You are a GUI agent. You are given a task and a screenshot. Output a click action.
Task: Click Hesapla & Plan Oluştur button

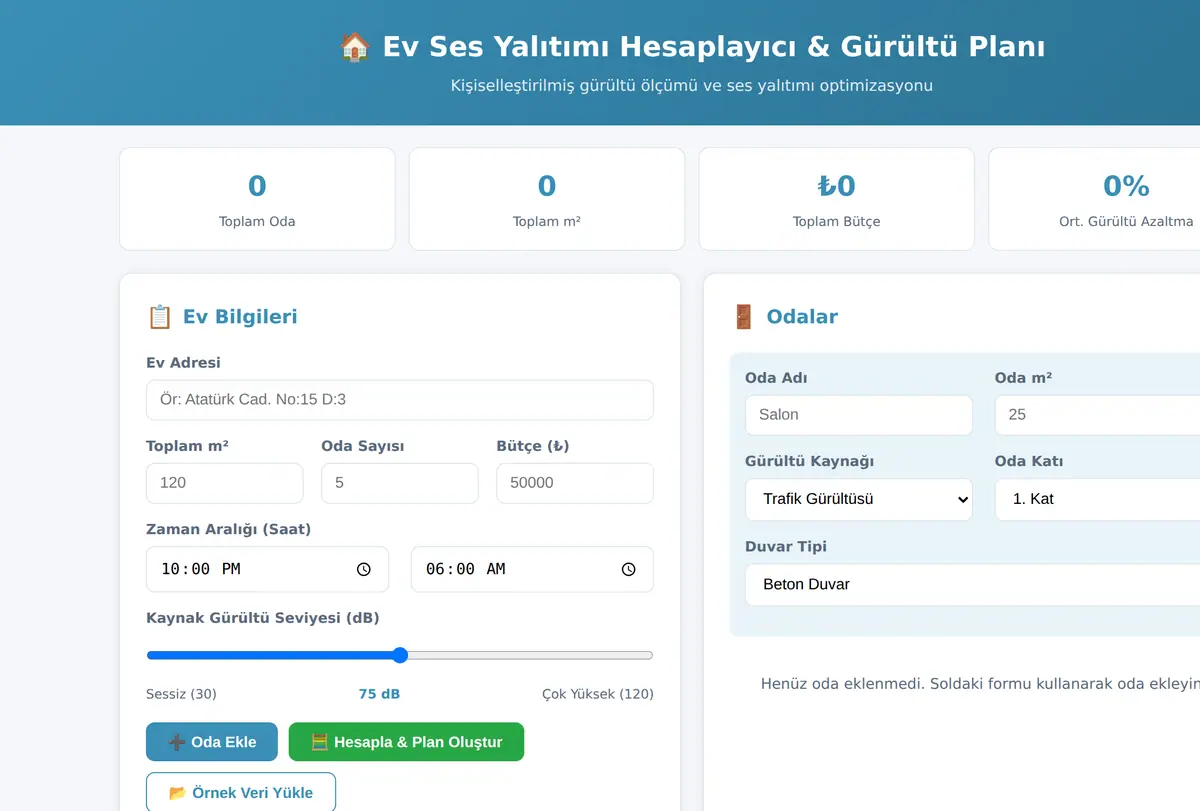406,742
